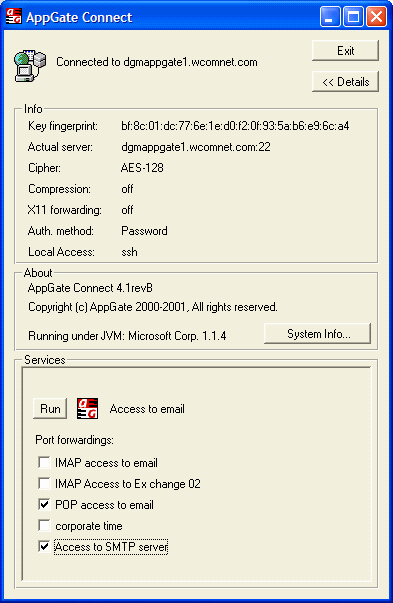This screenshot has height=603, width=393.
Task: Click the network computer connection icon
Action: click(30, 65)
